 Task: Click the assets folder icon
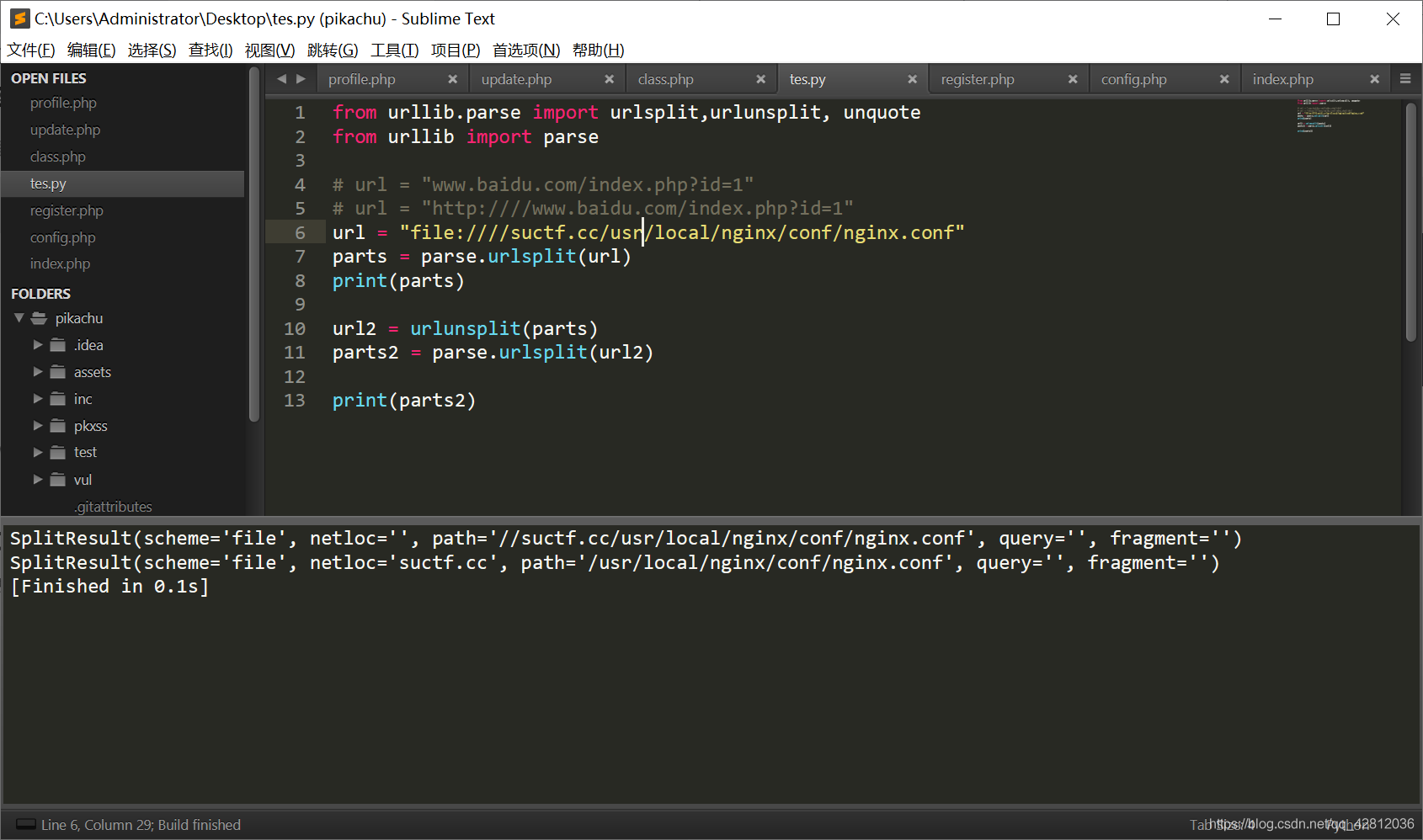pos(58,372)
